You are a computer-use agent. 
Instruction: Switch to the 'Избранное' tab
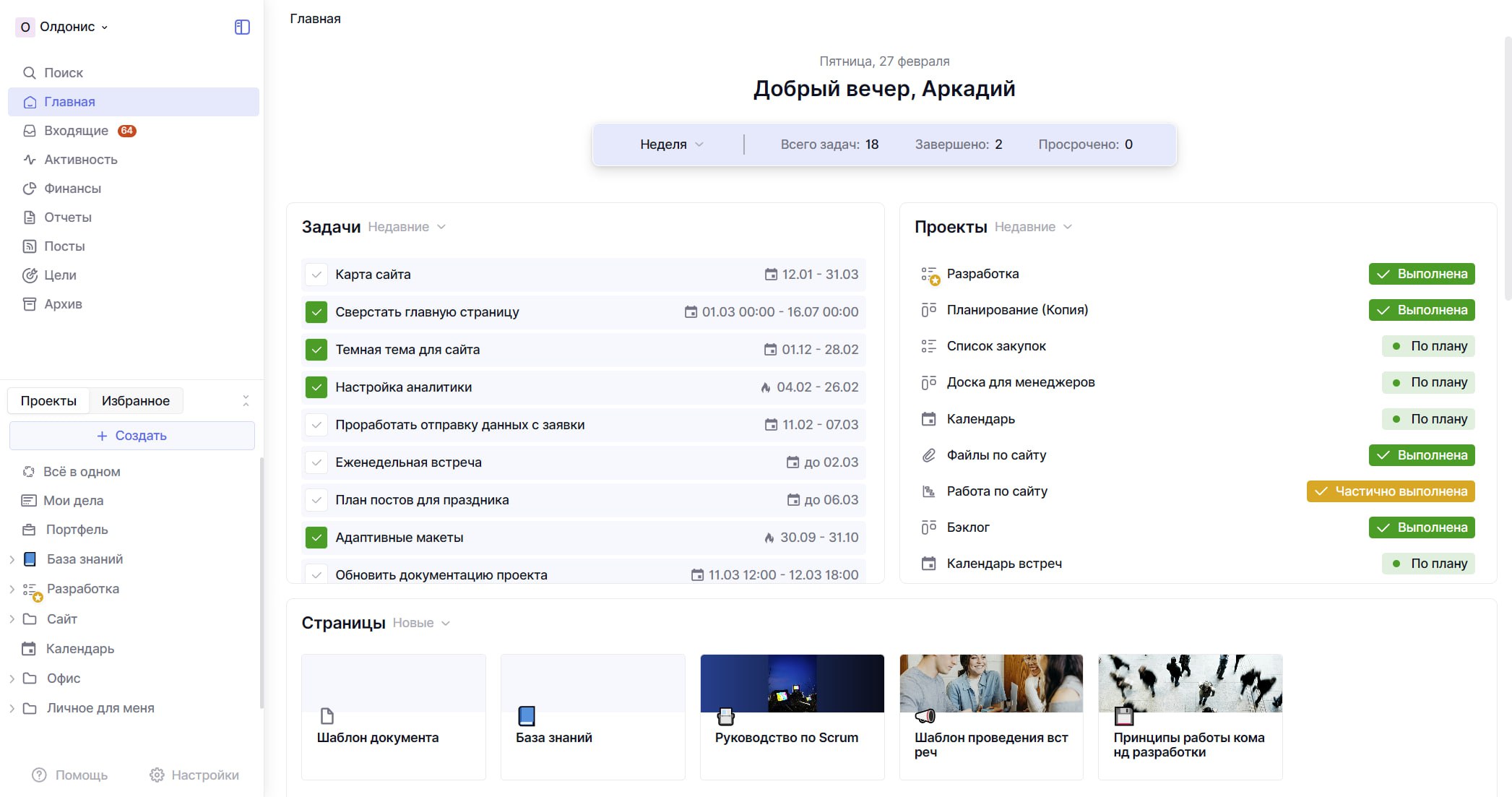click(x=136, y=400)
